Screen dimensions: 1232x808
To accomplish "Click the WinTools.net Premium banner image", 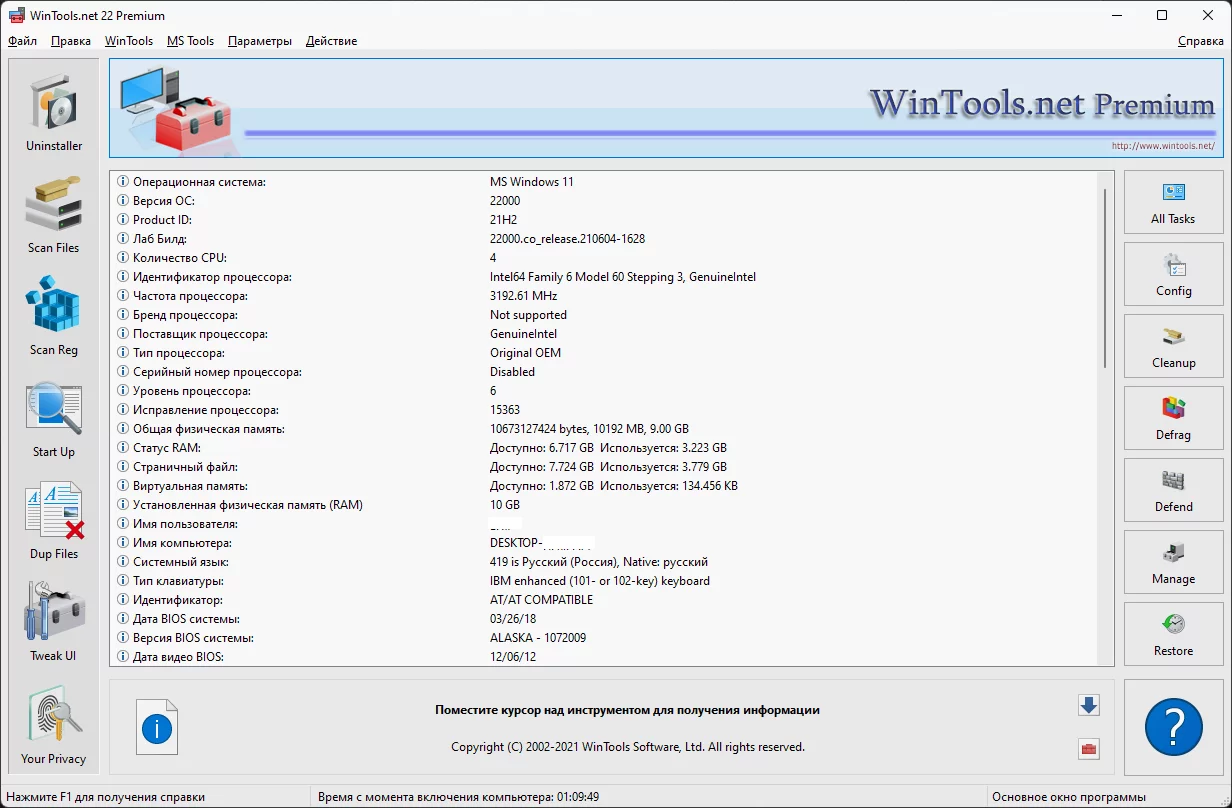I will click(x=665, y=107).
